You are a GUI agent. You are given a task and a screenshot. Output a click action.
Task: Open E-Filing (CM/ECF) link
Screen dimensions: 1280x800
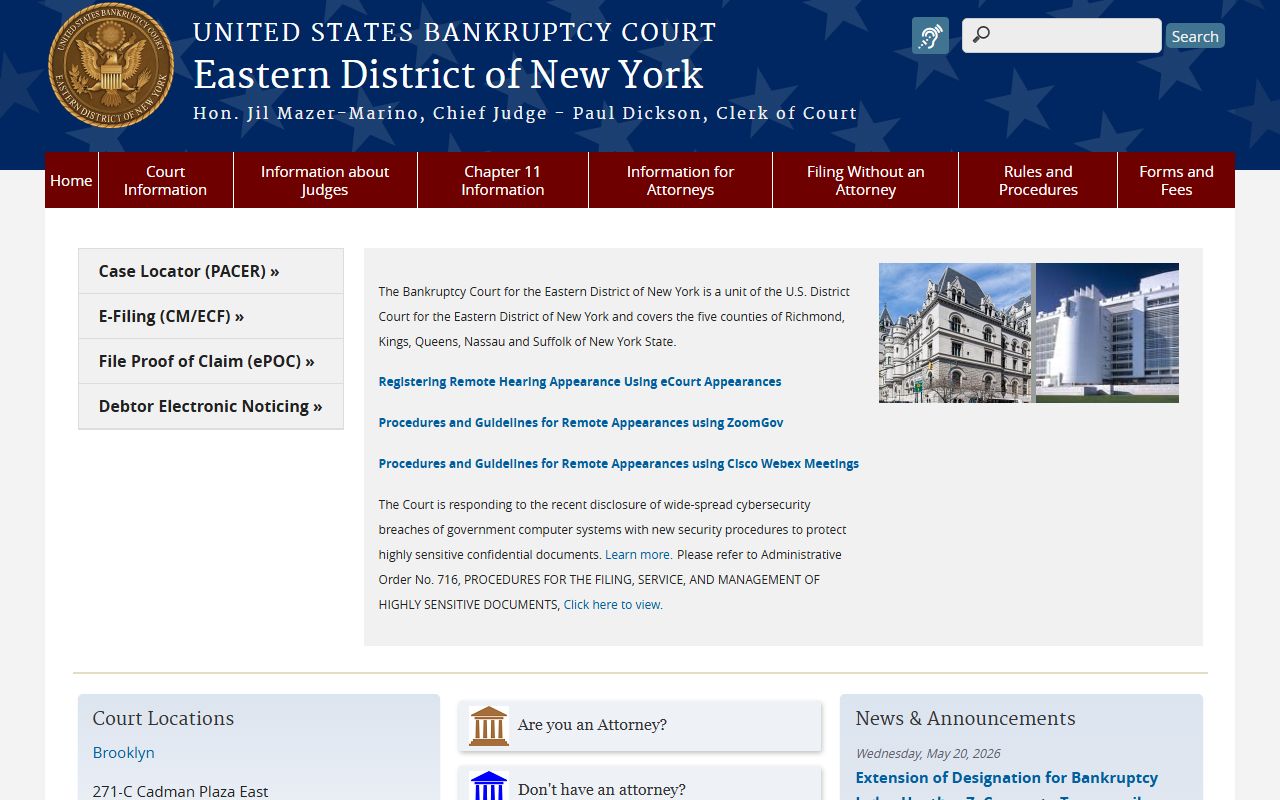[x=211, y=316]
